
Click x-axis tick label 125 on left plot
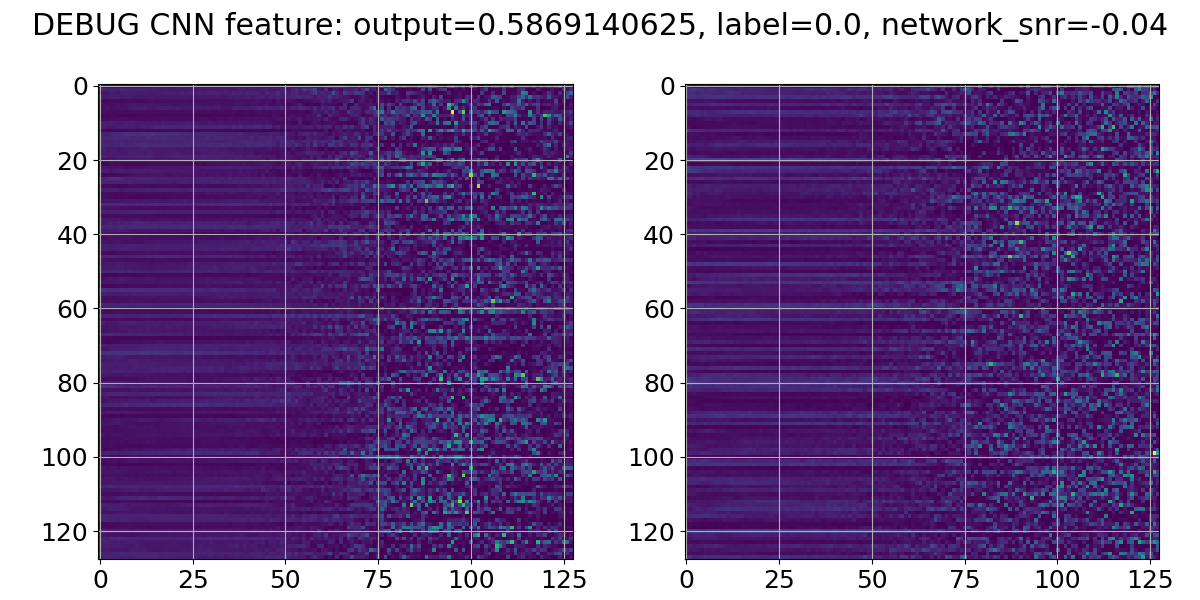564,579
